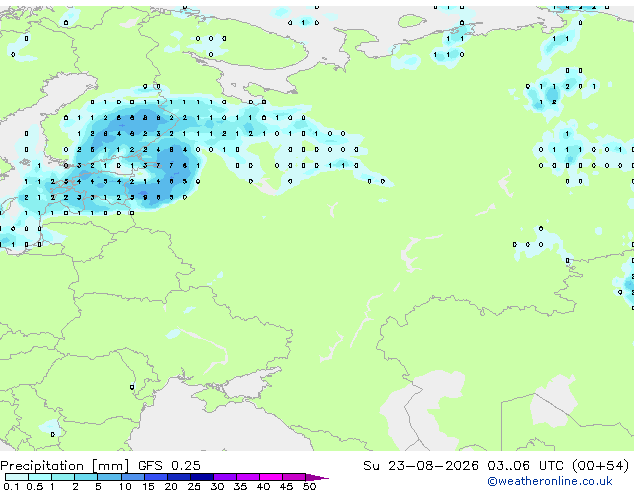Click the legend label "30"
The width and height of the screenshot is (634, 490).
coord(217,486)
